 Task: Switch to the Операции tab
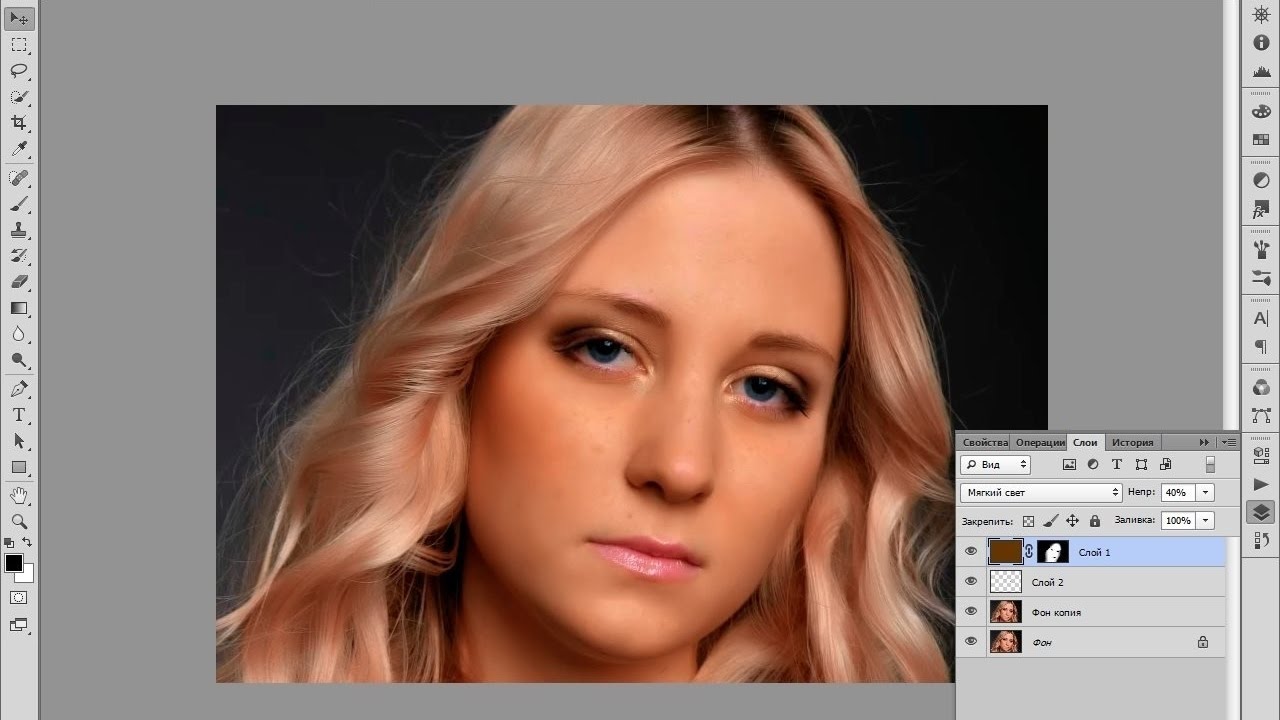tap(1040, 442)
